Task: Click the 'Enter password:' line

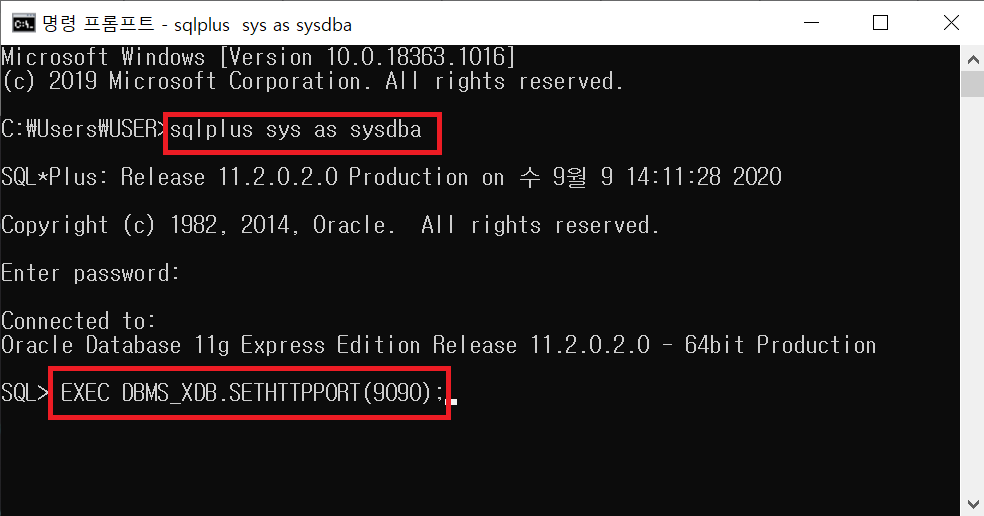Action: [90, 273]
